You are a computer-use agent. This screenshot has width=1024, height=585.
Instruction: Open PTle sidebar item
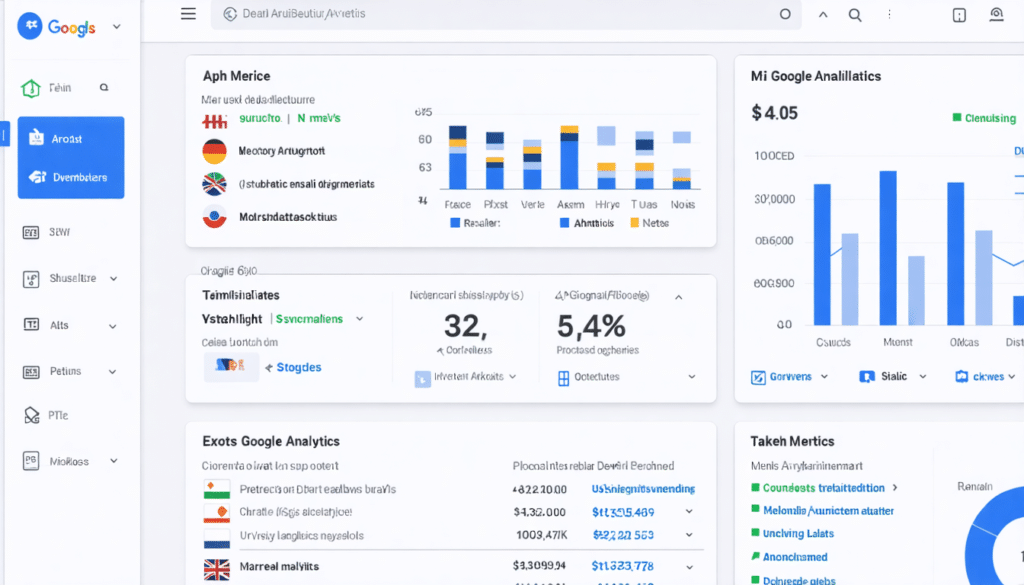point(46,415)
